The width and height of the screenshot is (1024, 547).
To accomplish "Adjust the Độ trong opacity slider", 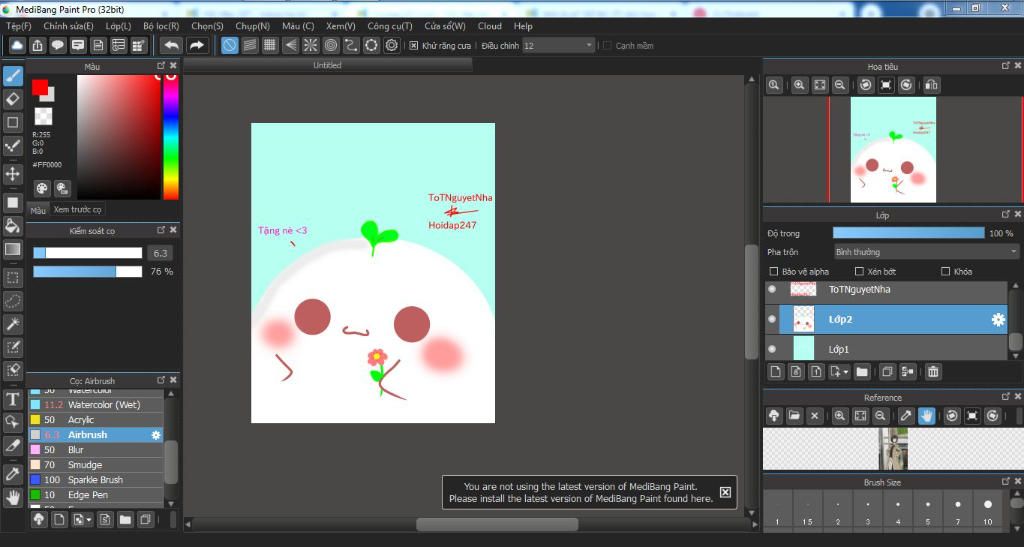I will [x=908, y=233].
